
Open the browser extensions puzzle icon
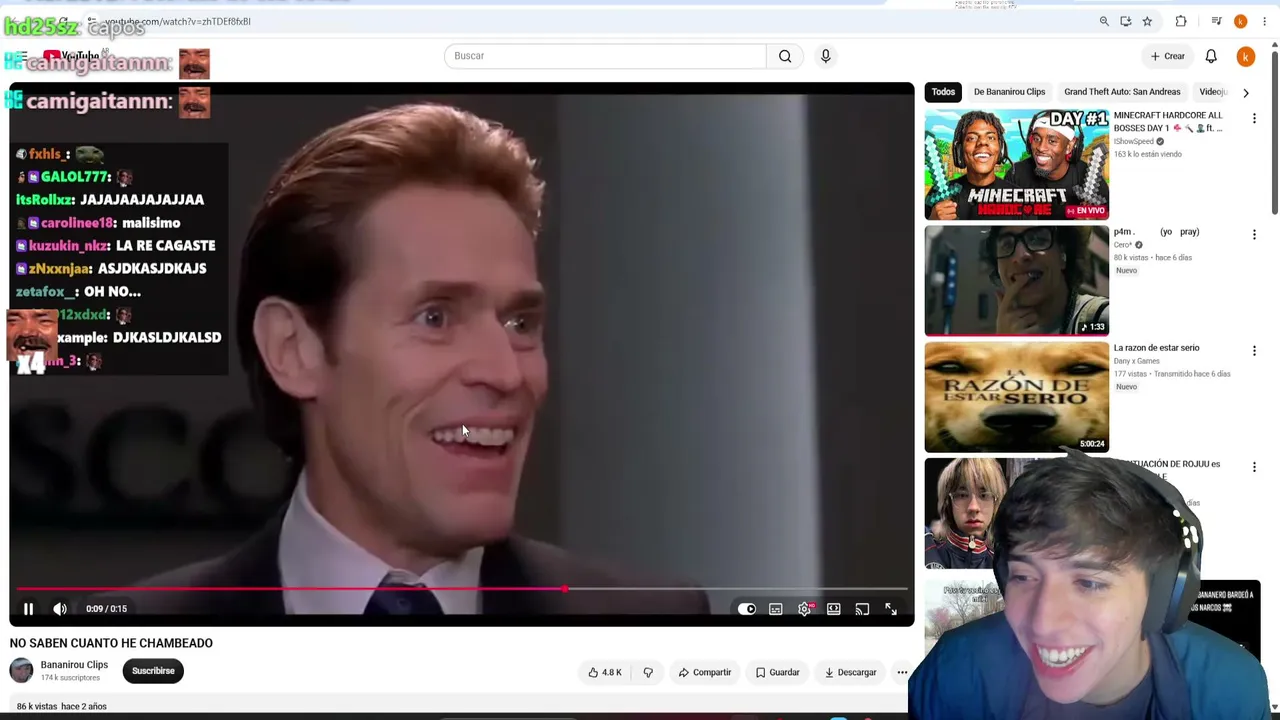(1181, 21)
